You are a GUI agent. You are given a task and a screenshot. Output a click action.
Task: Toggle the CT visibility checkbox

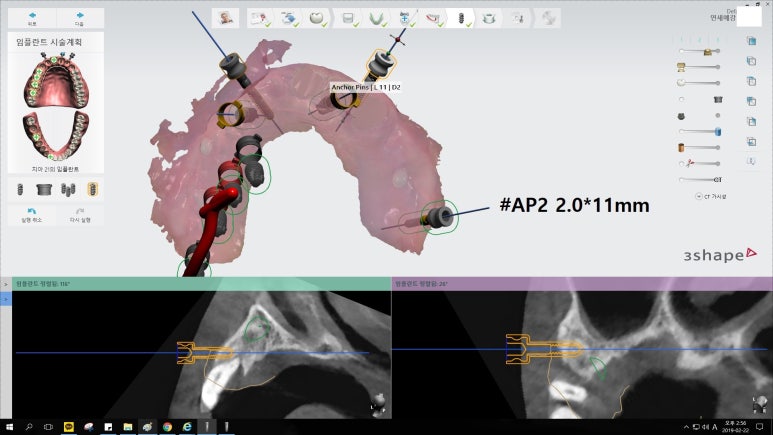click(699, 196)
